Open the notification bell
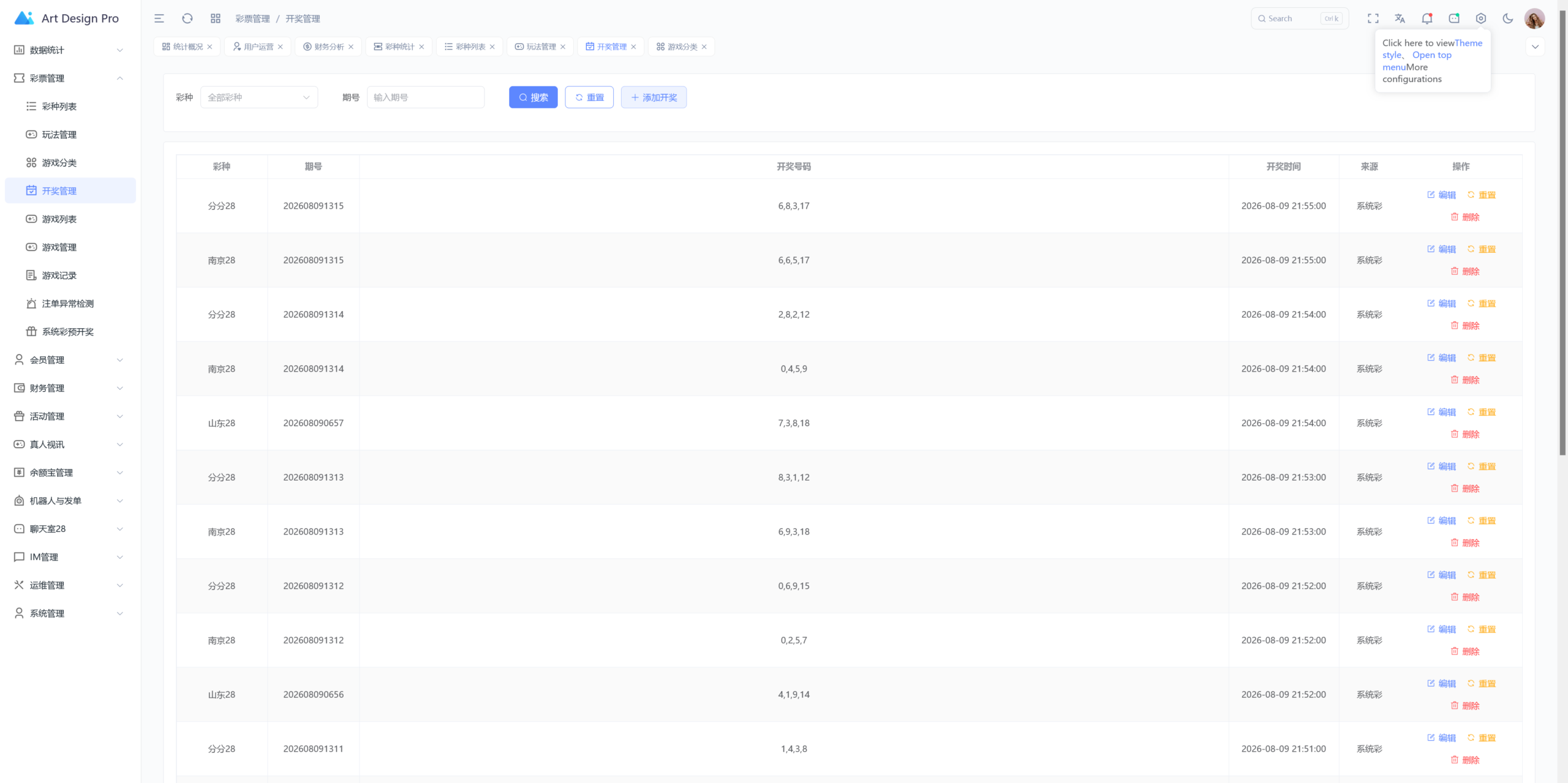This screenshot has height=783, width=1568. 1427,18
